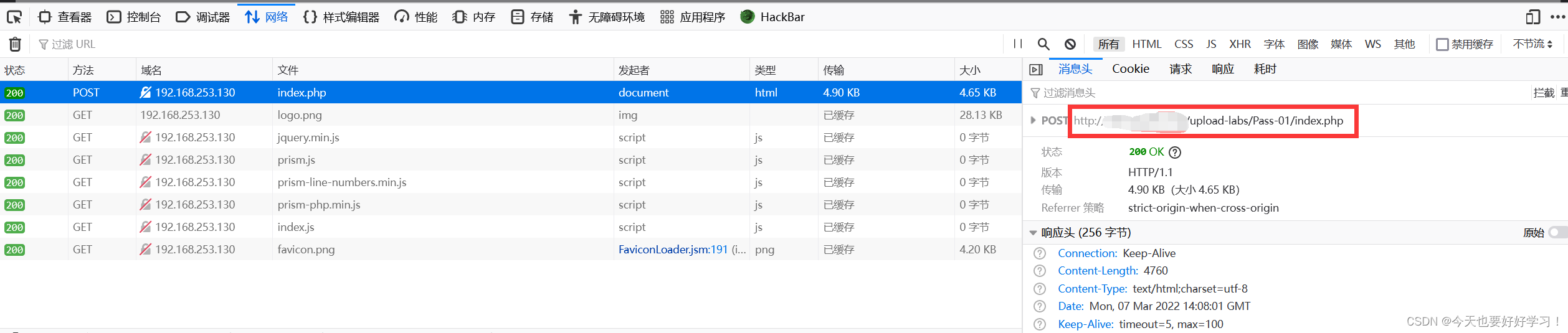Open the HackBar tab
This screenshot has height=333, width=1568.
pyautogui.click(x=772, y=17)
